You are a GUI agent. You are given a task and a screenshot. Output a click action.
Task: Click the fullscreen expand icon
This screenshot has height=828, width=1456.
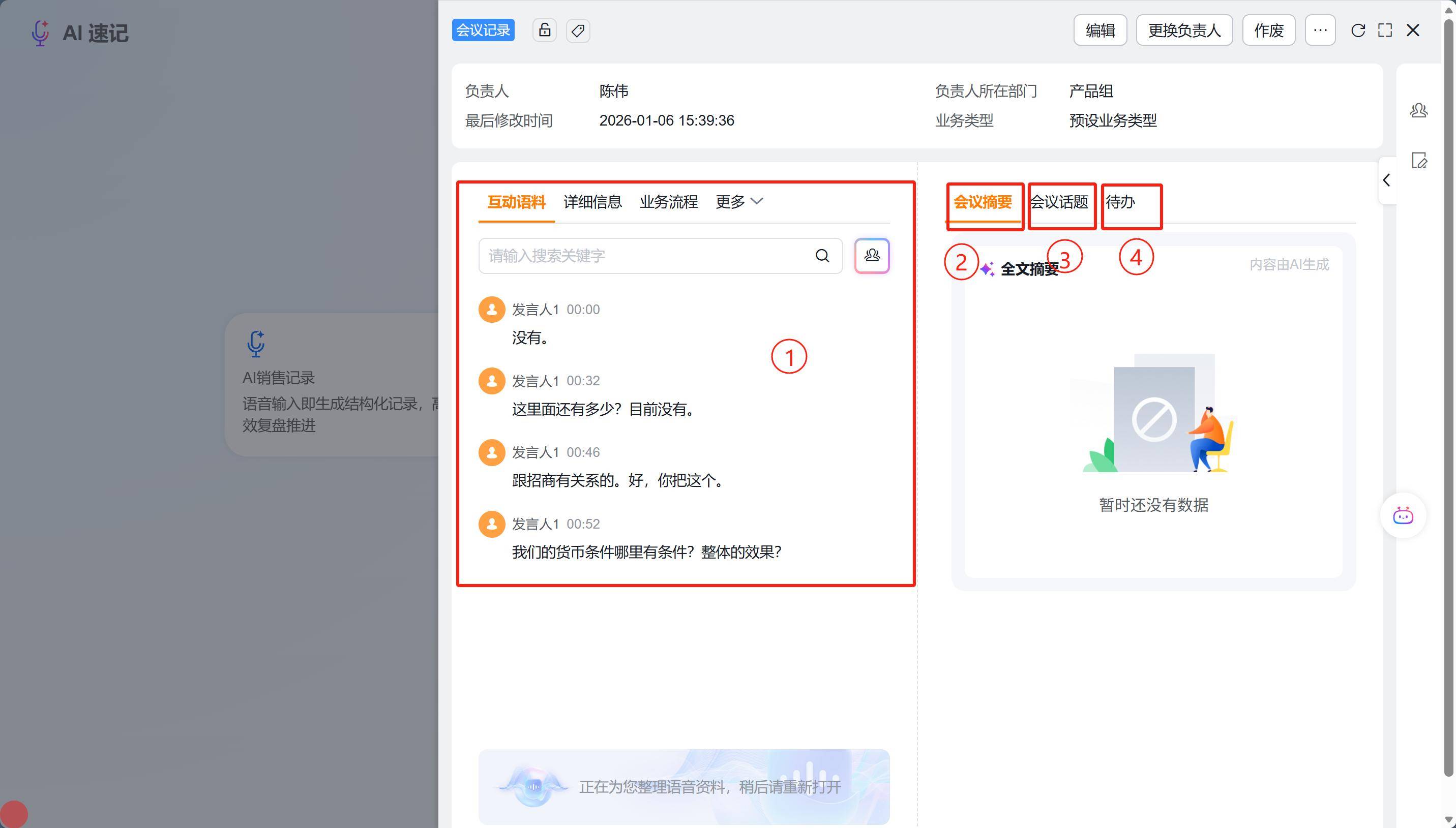click(1385, 30)
